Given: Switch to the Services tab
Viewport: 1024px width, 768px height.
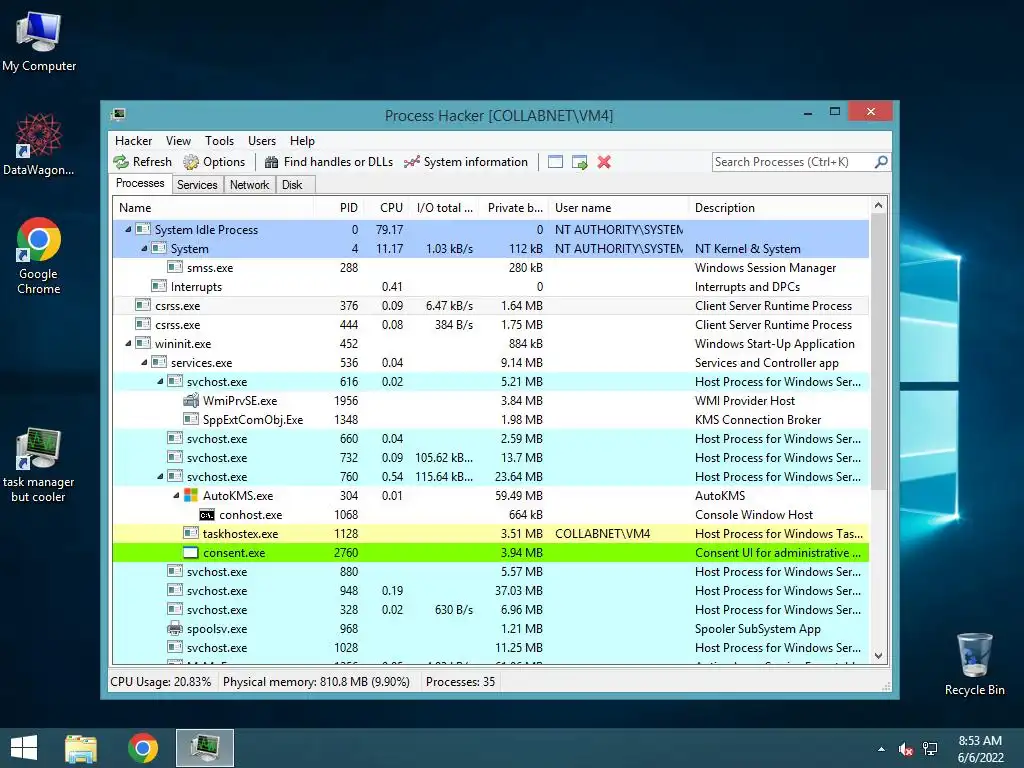Looking at the screenshot, I should pos(197,185).
